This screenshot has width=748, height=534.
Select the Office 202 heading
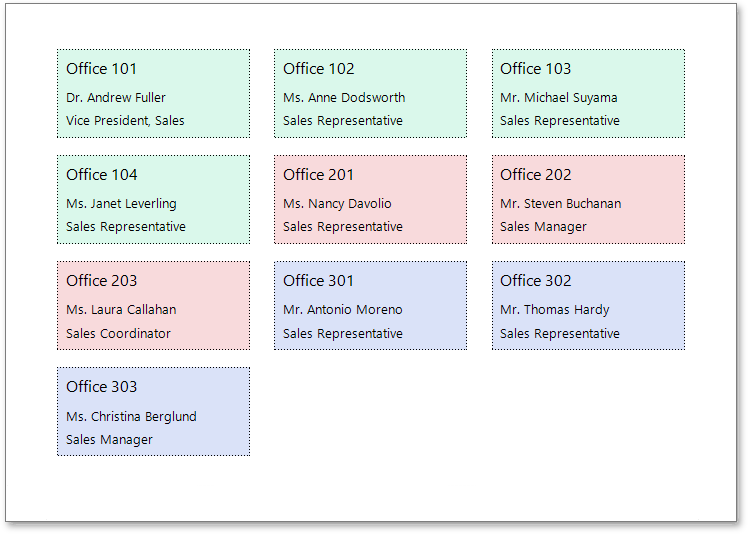(536, 175)
